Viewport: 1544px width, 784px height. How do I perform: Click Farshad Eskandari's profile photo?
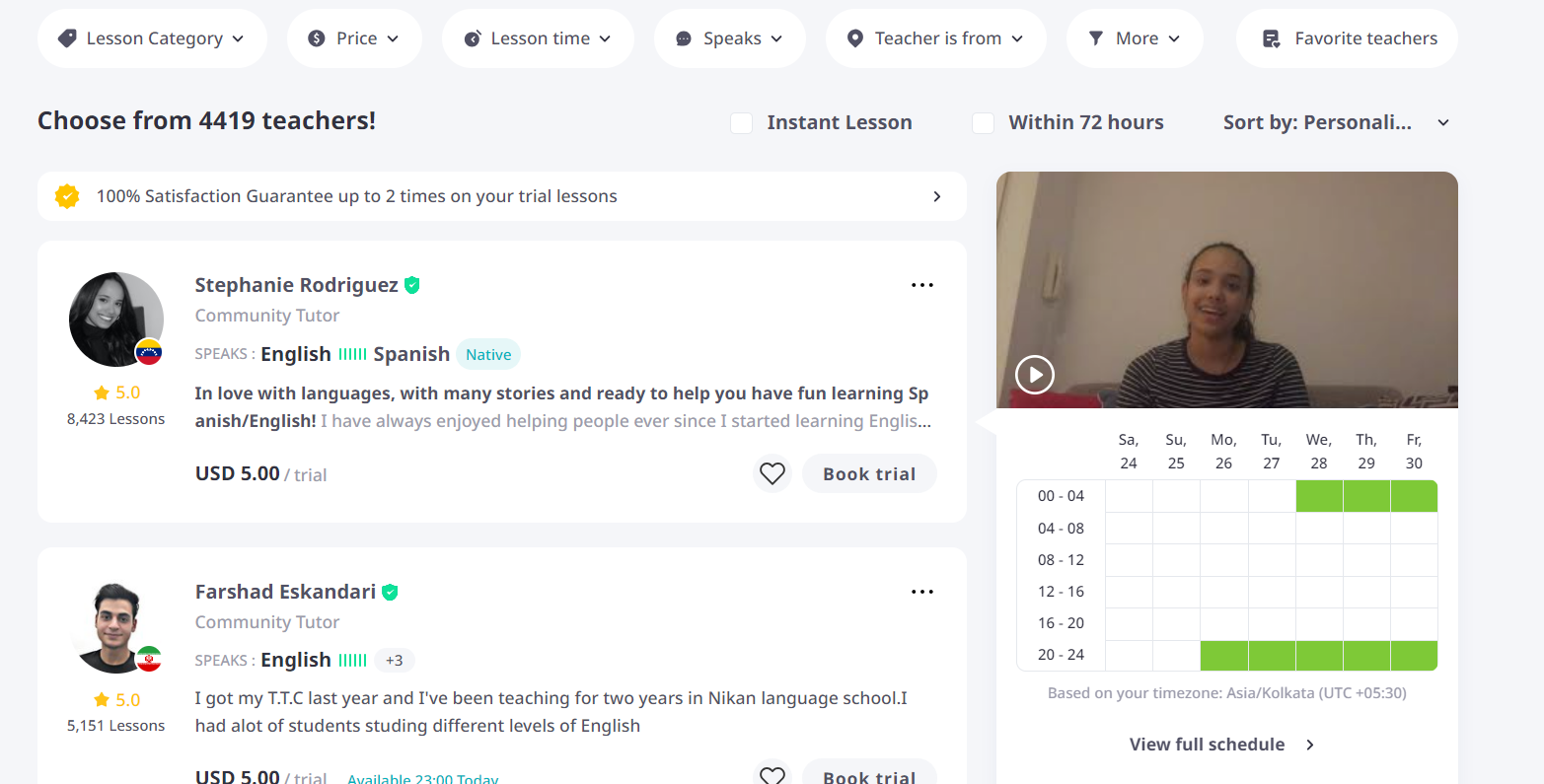(x=116, y=626)
